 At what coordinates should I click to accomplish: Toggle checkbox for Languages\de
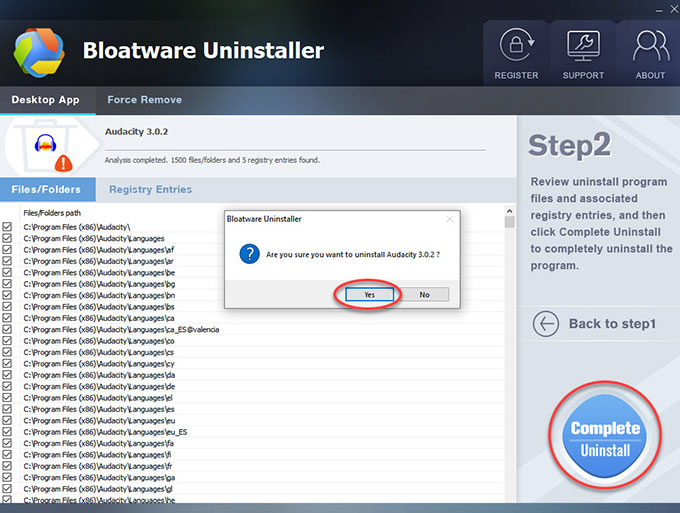7,386
